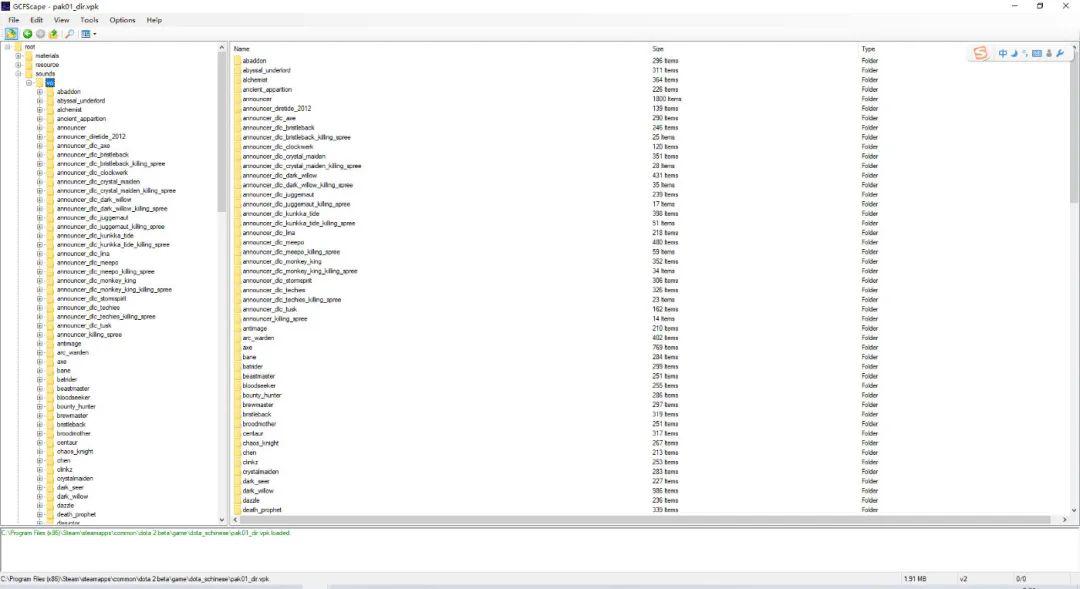This screenshot has height=589, width=1080.
Task: Open the Edit menu
Action: tap(37, 20)
